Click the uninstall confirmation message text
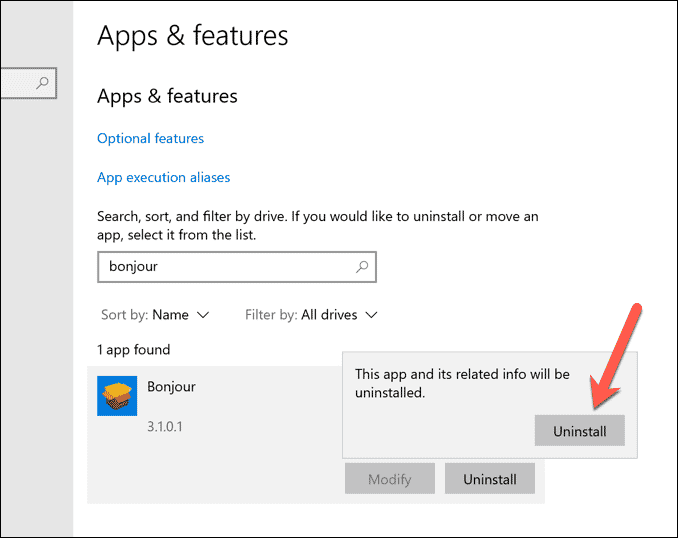 tap(462, 383)
